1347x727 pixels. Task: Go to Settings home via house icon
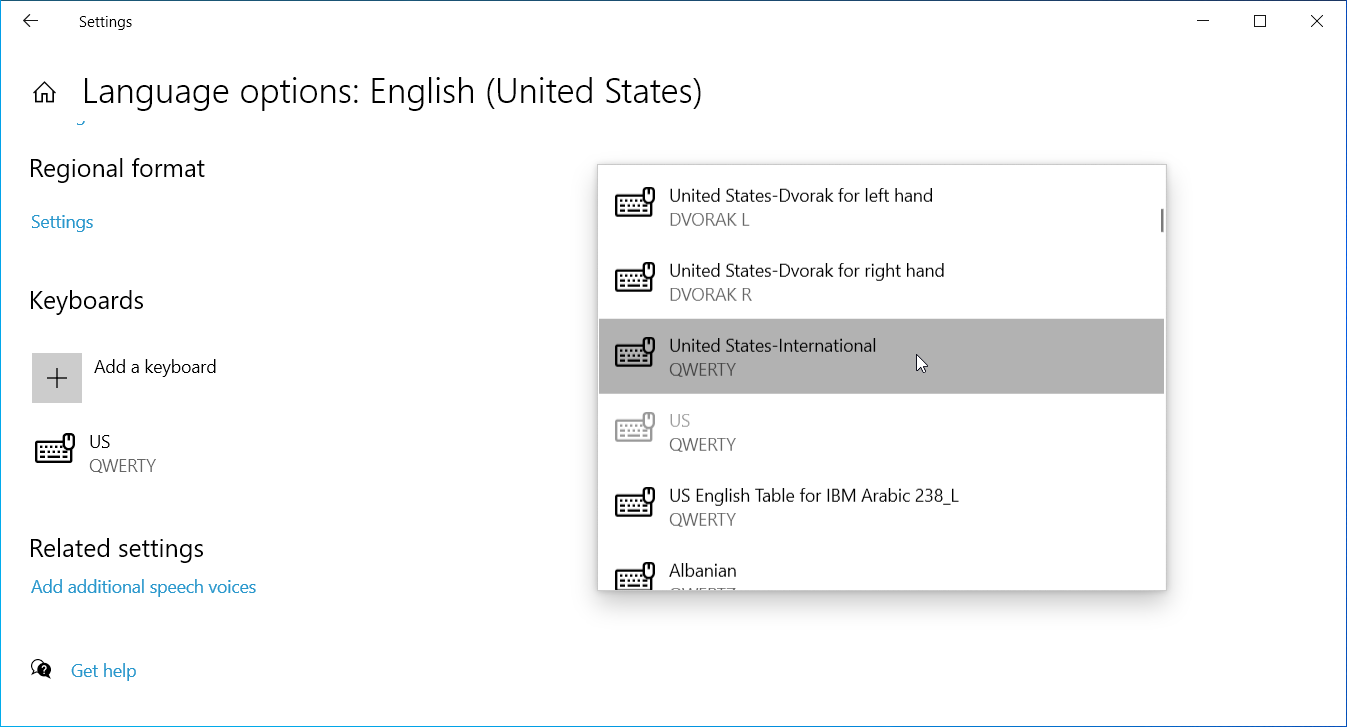pos(44,93)
